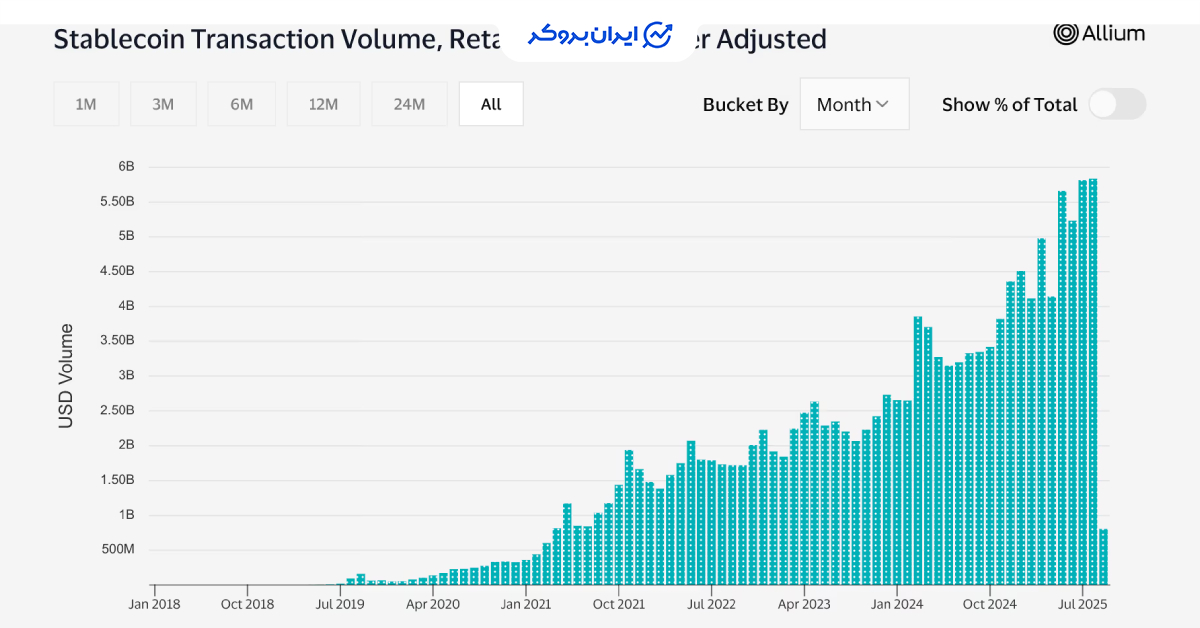Toggle the Show % of Total switch
Screen dimensions: 1200x628
pyautogui.click(x=1116, y=104)
